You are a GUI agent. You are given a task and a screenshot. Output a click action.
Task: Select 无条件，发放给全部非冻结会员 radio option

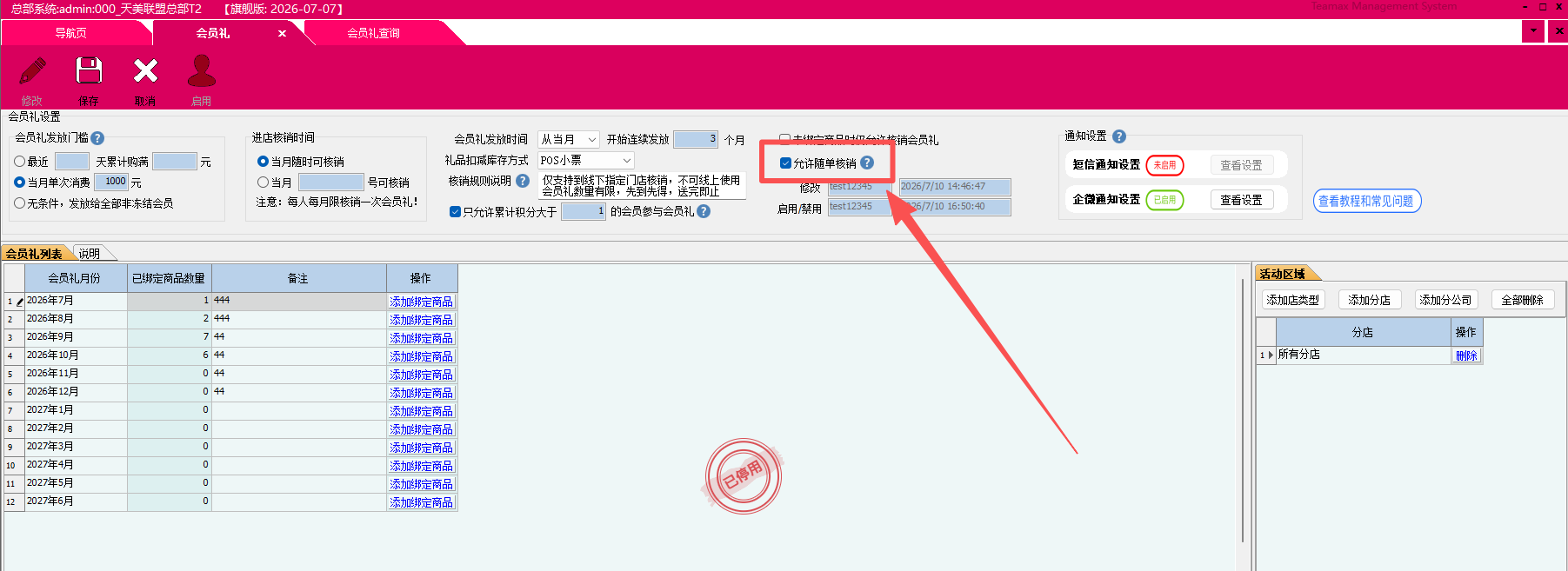pyautogui.click(x=19, y=203)
